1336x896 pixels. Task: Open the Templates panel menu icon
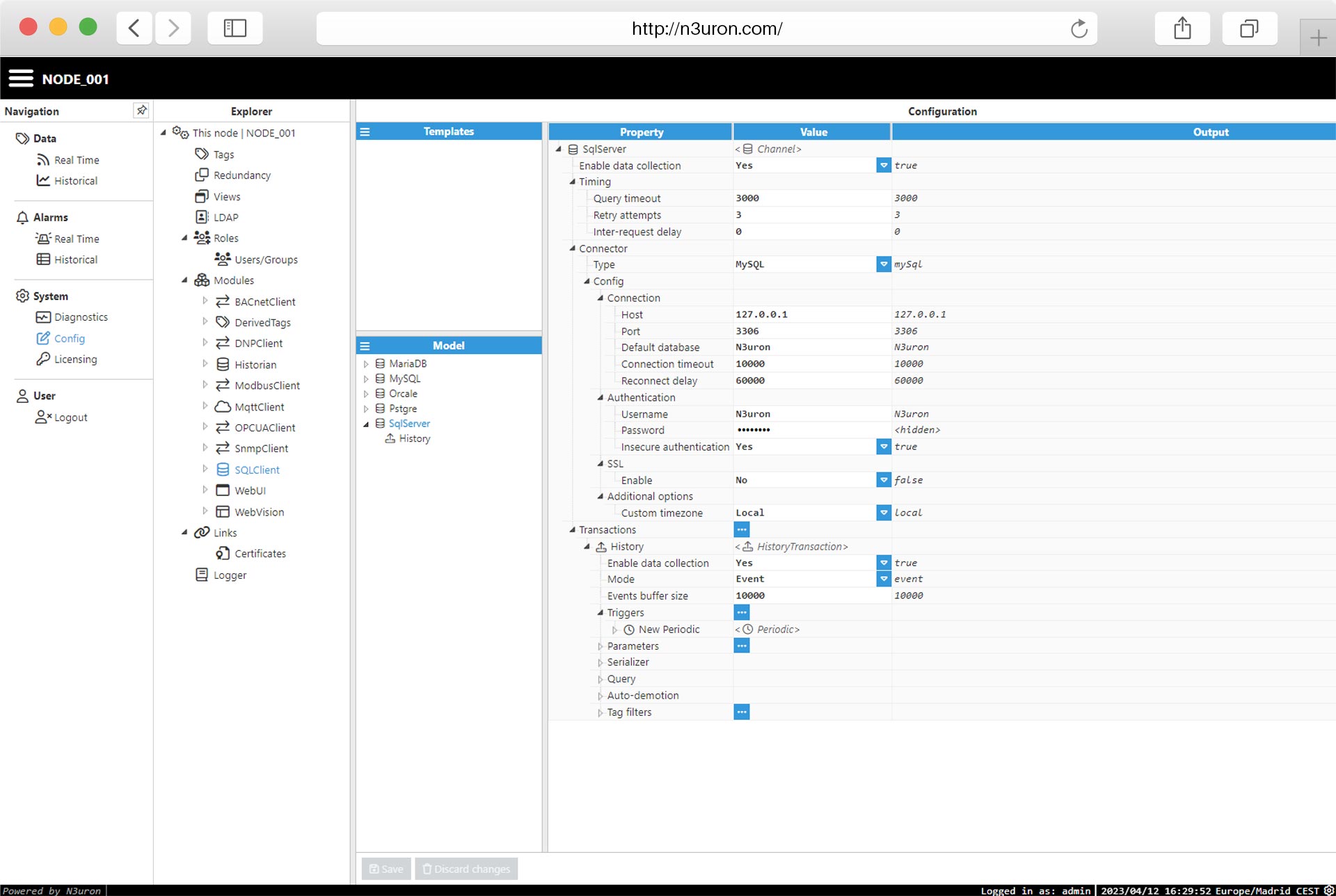coord(365,131)
